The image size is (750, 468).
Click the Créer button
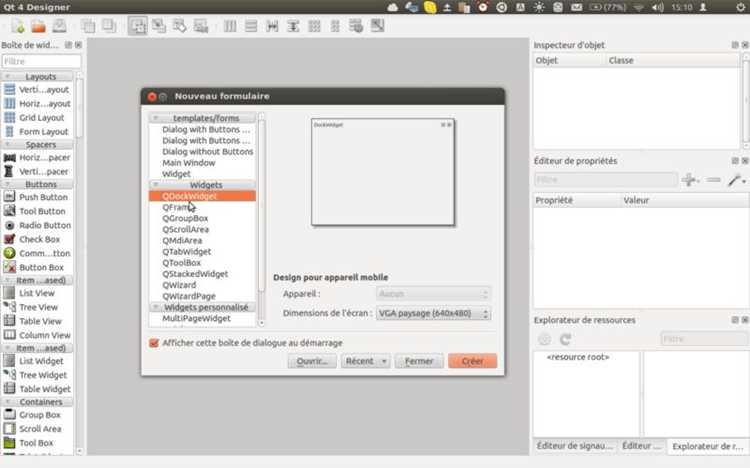tap(473, 361)
